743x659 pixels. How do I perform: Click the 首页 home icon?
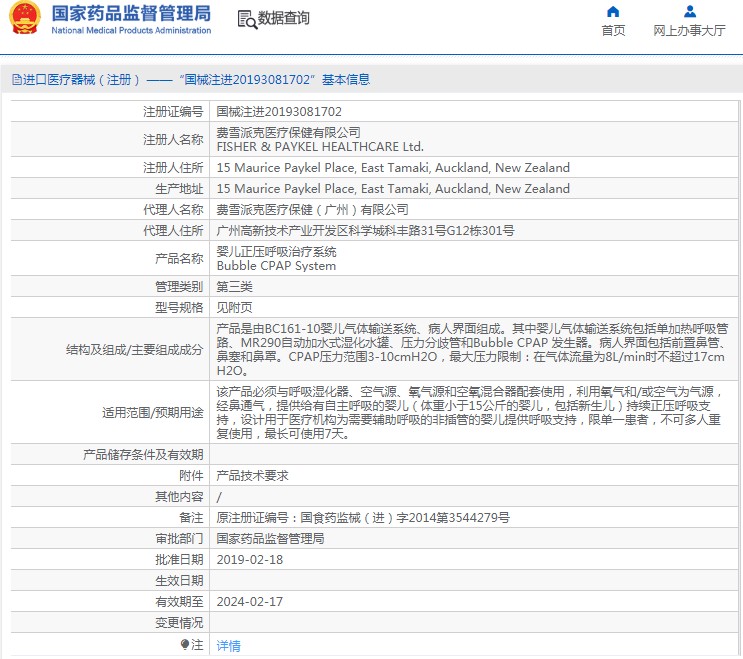(x=613, y=11)
